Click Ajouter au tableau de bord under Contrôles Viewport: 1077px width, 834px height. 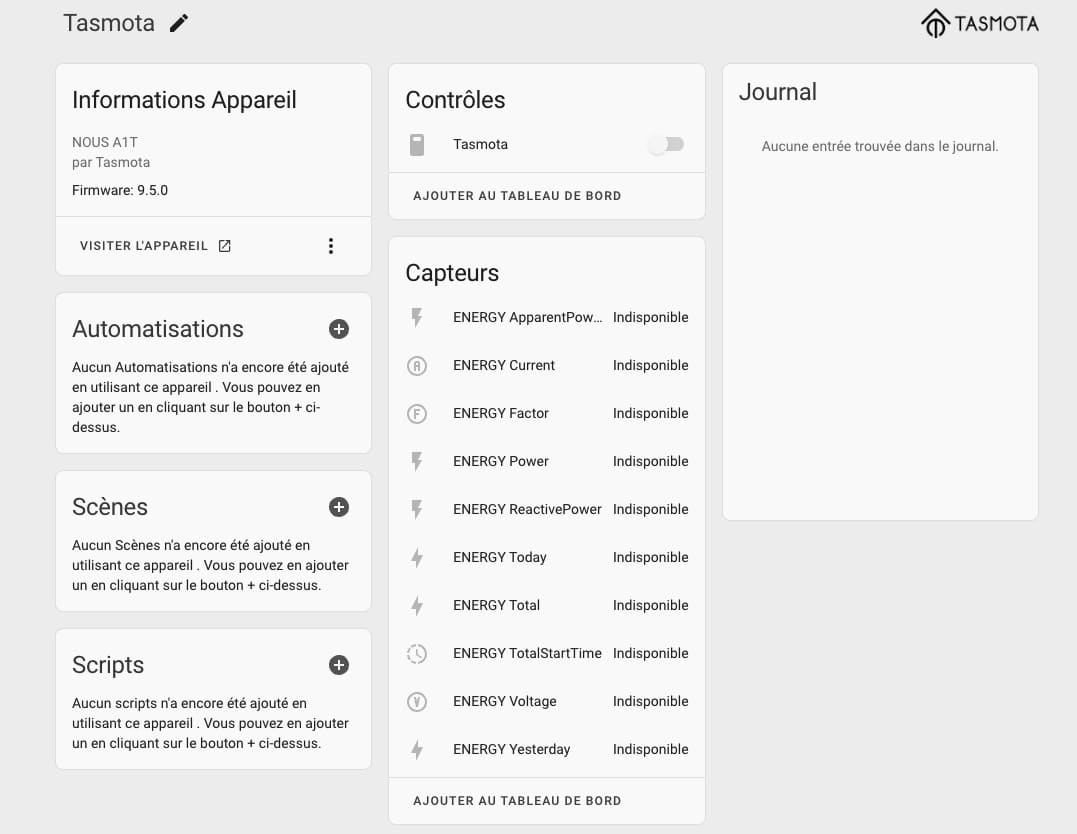[517, 196]
